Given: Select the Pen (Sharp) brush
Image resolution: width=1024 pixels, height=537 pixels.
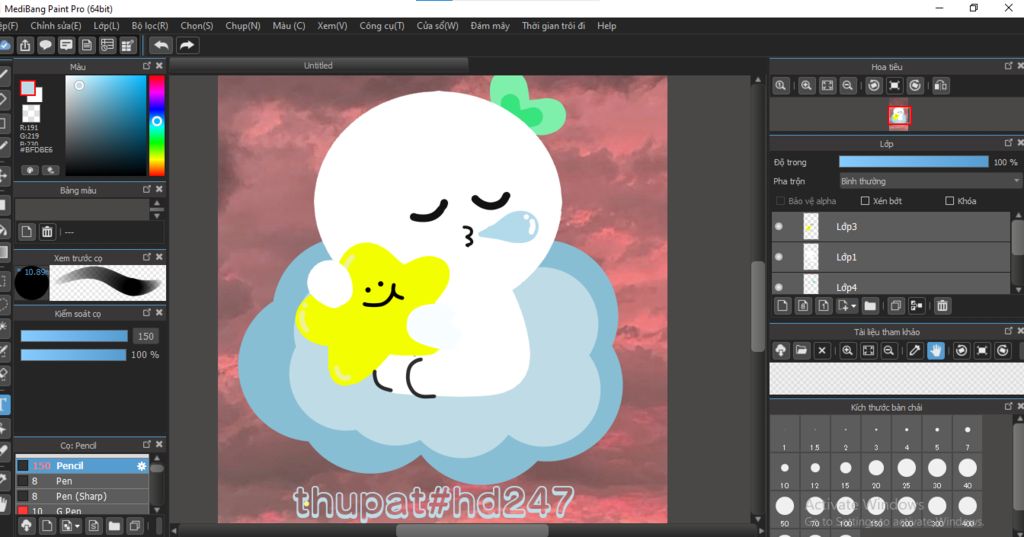Looking at the screenshot, I should click(x=82, y=496).
